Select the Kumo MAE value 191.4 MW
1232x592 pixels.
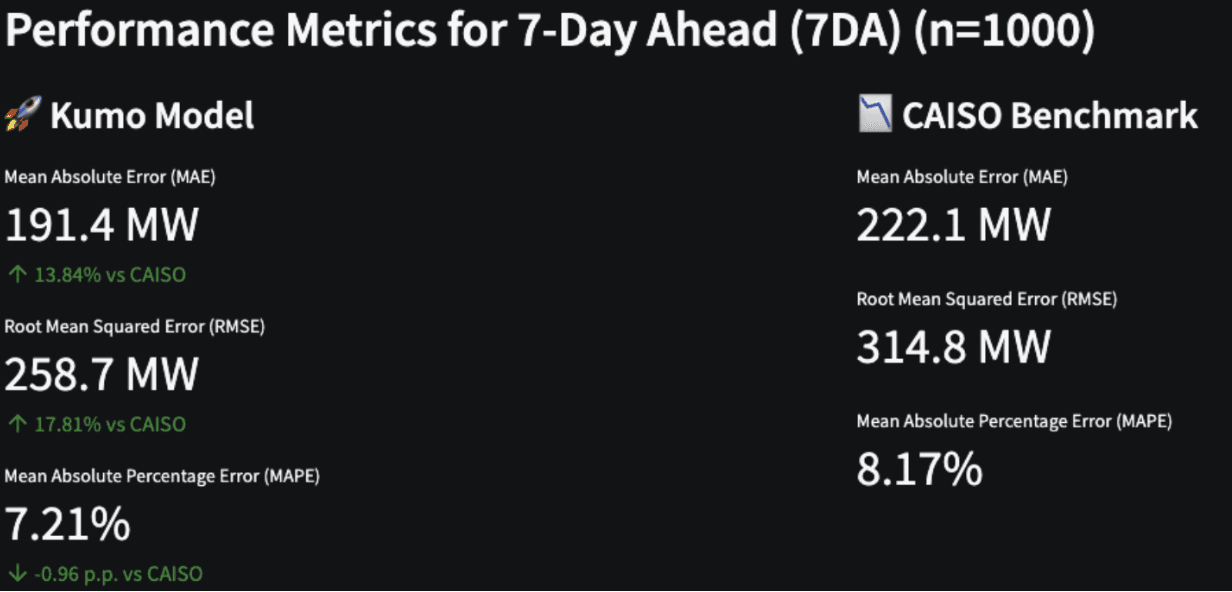click(102, 226)
